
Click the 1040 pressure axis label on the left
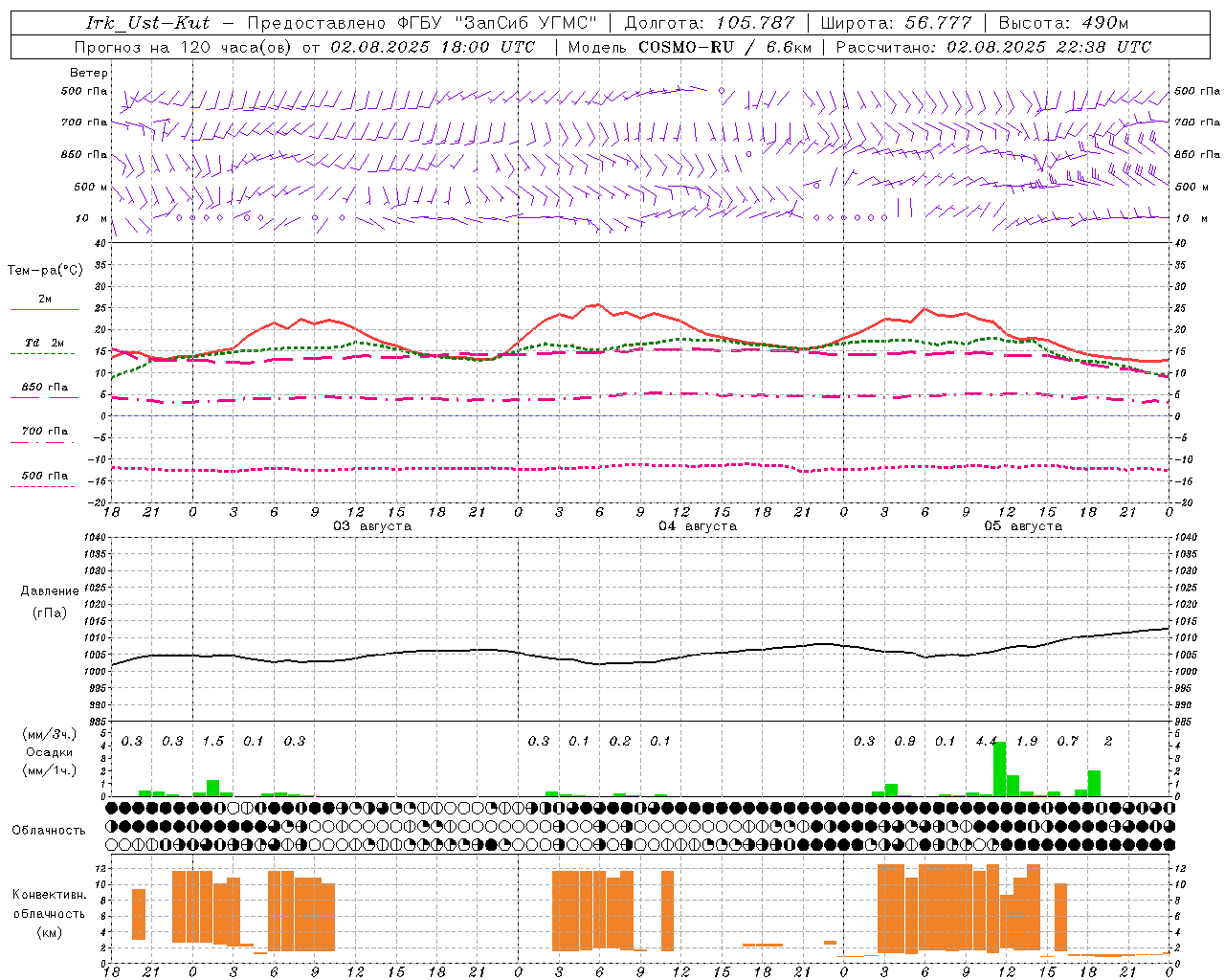point(96,538)
